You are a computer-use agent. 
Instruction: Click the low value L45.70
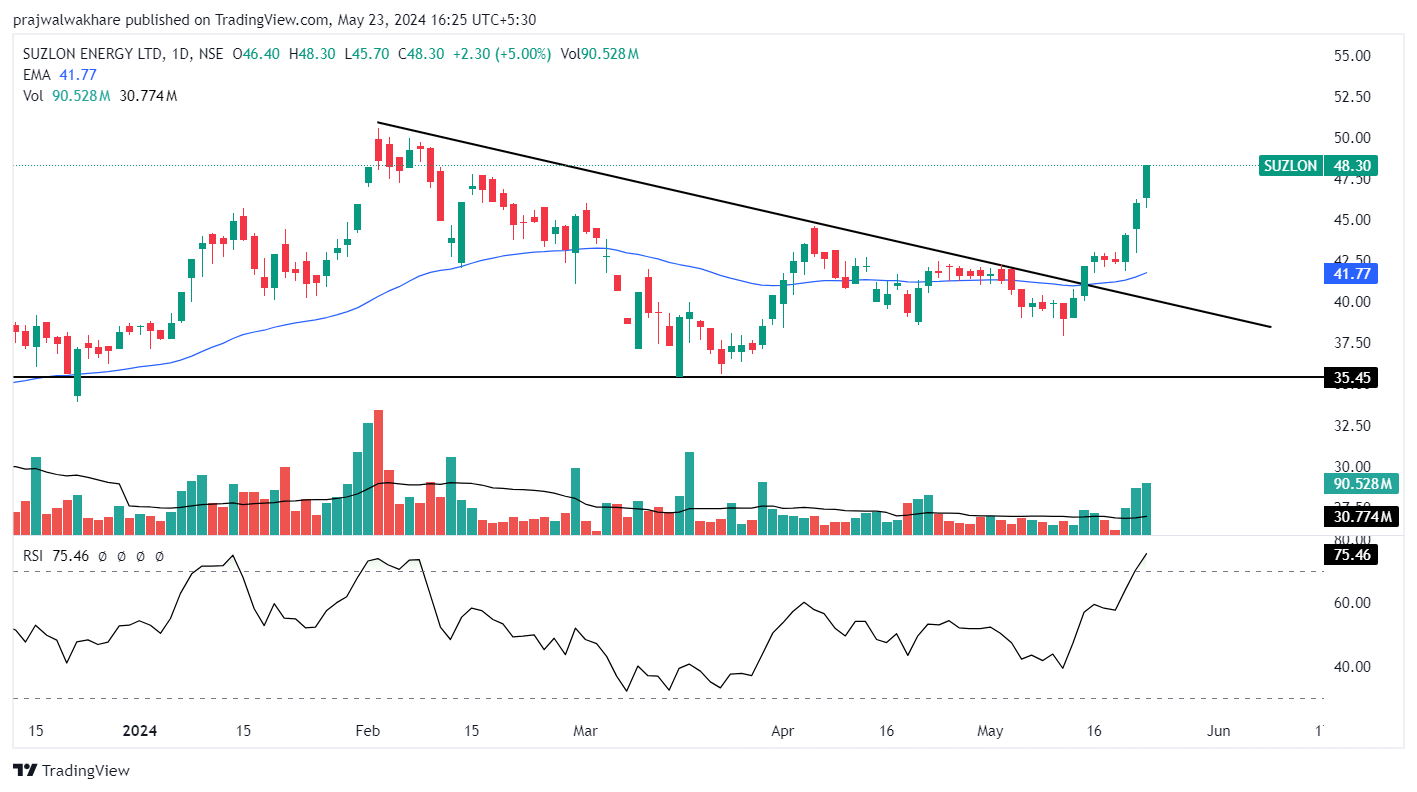pyautogui.click(x=366, y=54)
